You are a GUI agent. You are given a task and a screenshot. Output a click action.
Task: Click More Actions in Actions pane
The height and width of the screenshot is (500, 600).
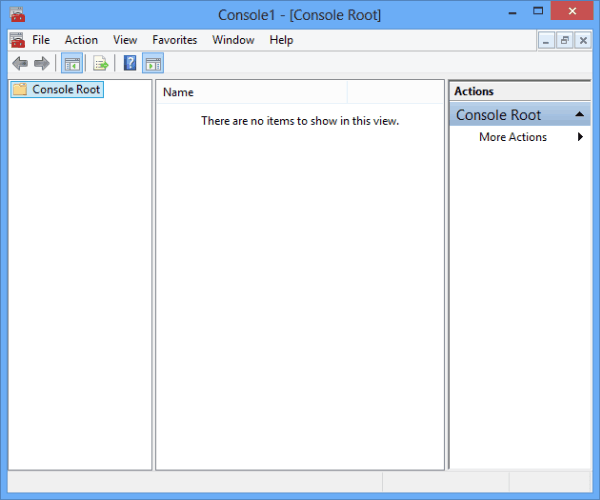(x=513, y=137)
